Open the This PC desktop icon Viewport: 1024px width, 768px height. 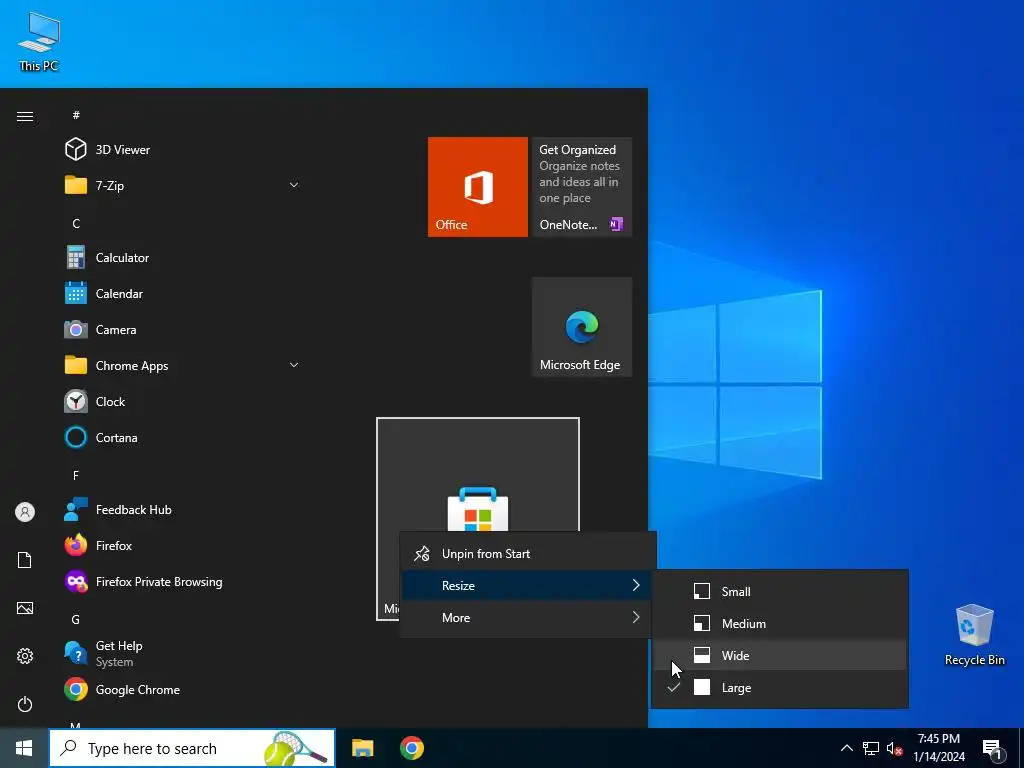point(39,42)
